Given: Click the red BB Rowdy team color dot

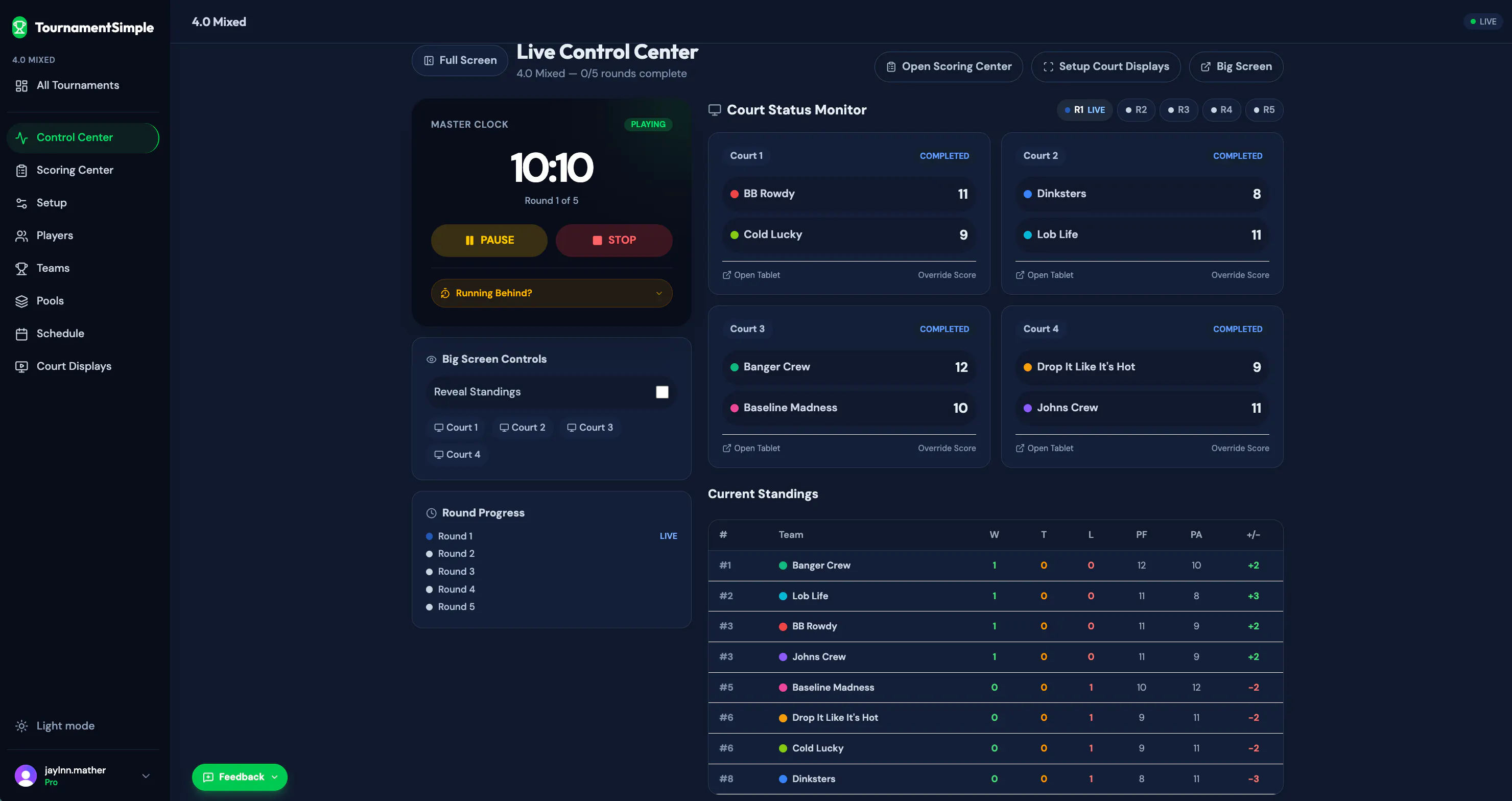Looking at the screenshot, I should coord(734,194).
